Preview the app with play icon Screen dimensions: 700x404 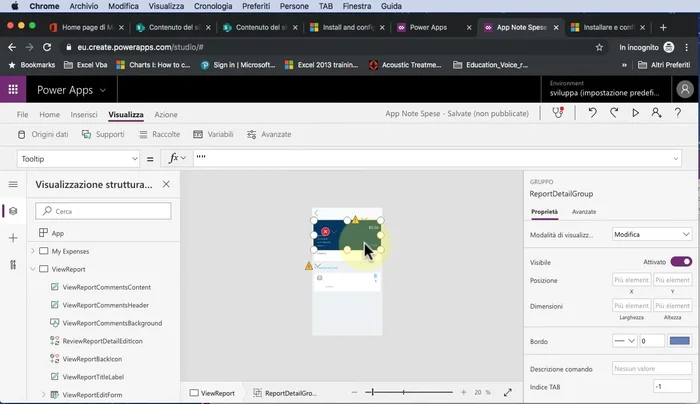pyautogui.click(x=635, y=113)
